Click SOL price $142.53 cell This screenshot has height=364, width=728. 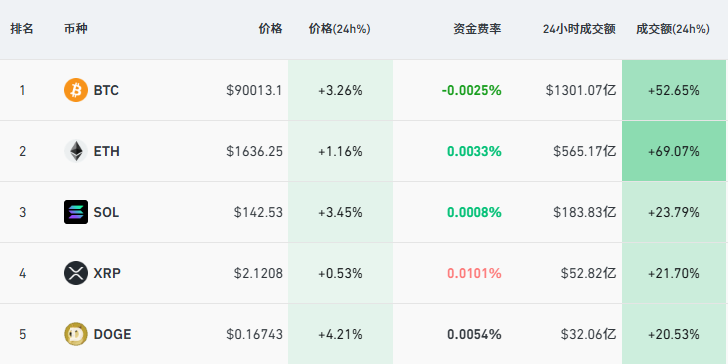pyautogui.click(x=258, y=213)
